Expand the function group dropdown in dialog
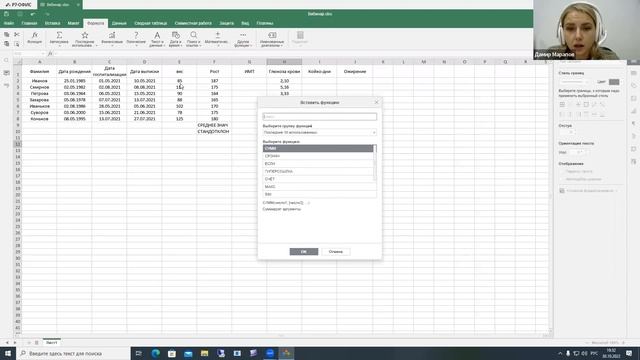 pos(373,133)
